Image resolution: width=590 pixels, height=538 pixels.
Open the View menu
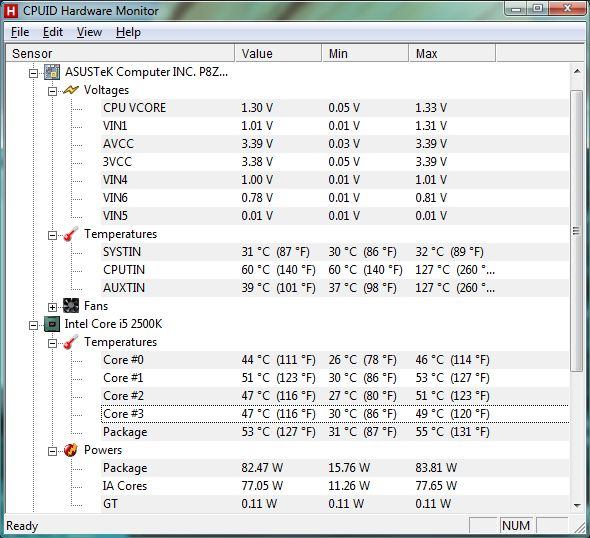pos(89,32)
